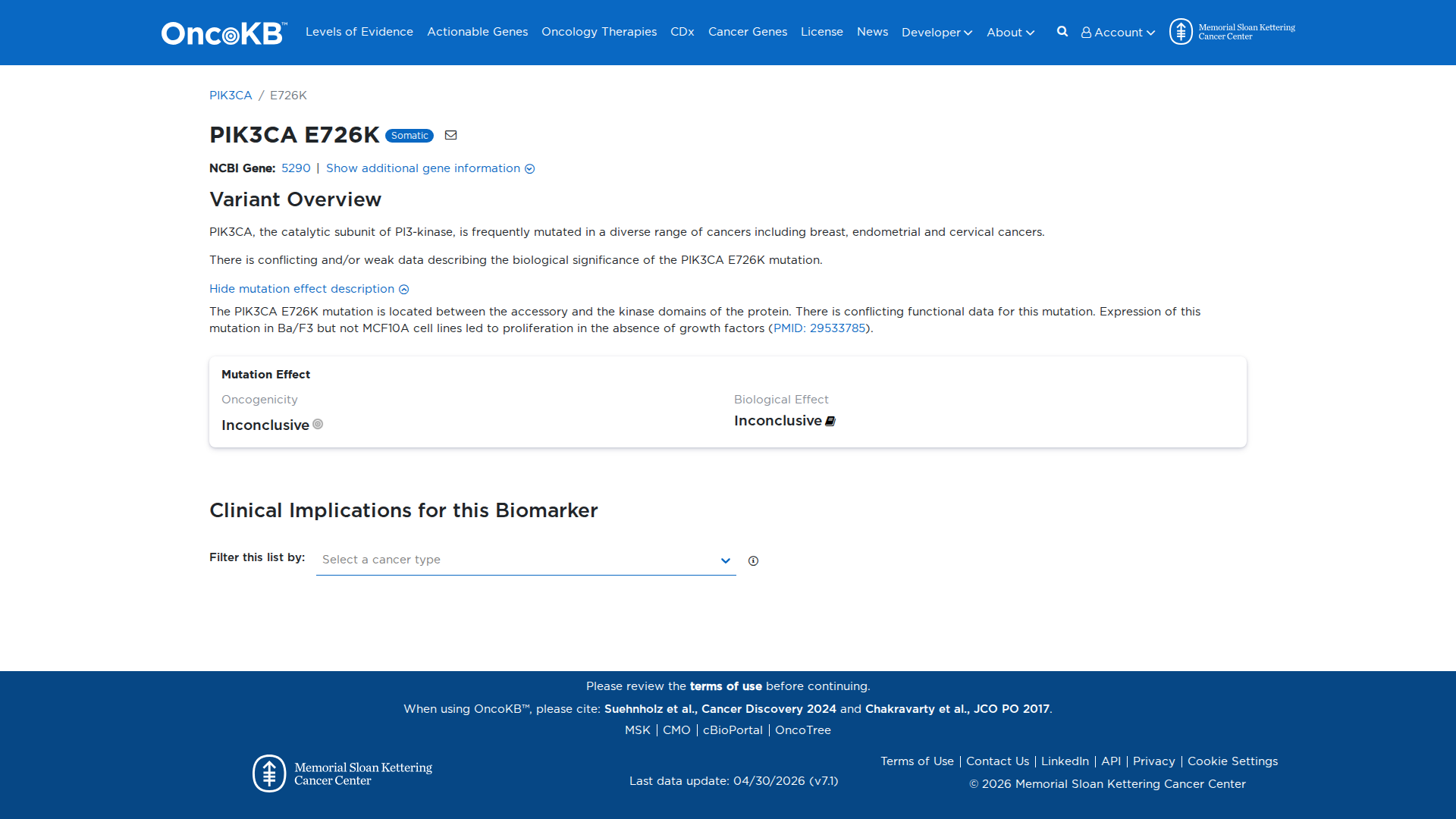This screenshot has height=819, width=1456.
Task: Open the LinkedIn footer link
Action: 1065,761
